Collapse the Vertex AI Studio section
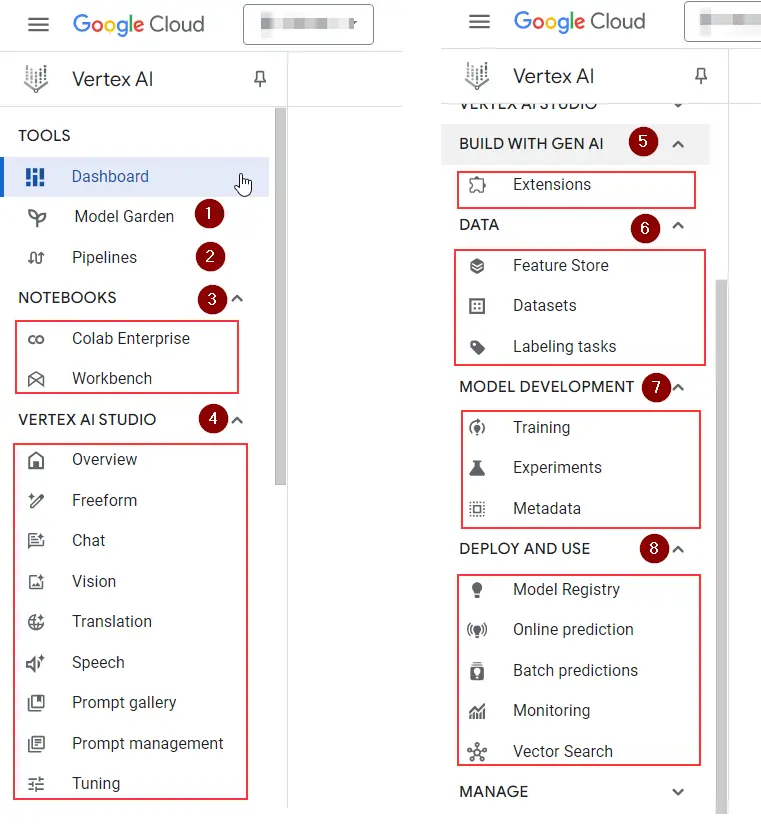 [x=237, y=420]
